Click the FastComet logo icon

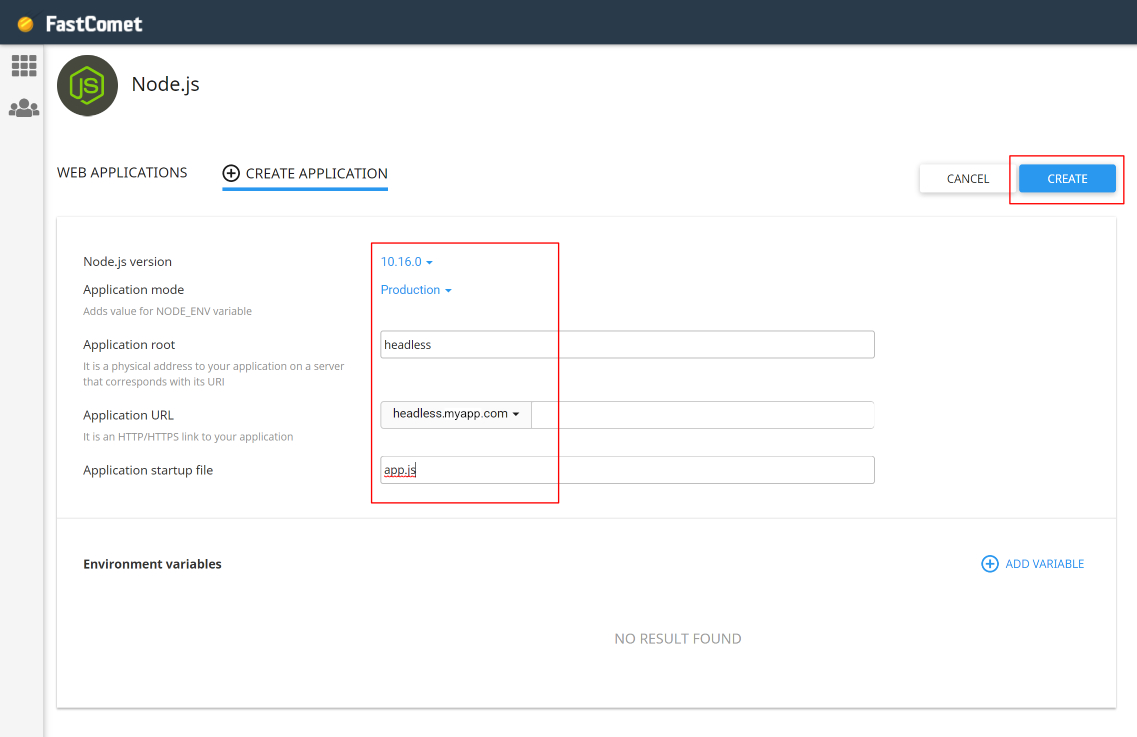[x=26, y=24]
